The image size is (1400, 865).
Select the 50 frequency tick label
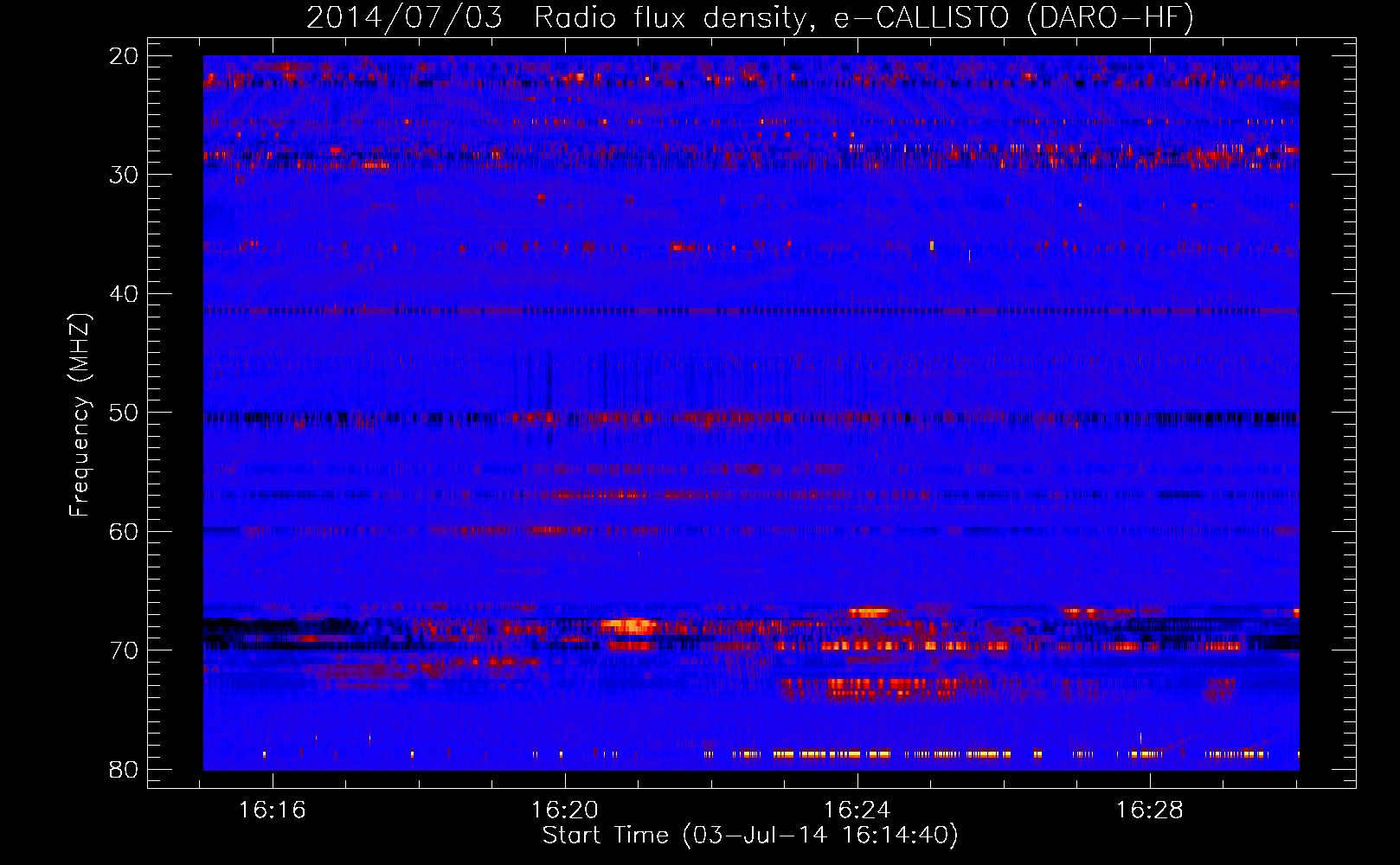coord(124,413)
